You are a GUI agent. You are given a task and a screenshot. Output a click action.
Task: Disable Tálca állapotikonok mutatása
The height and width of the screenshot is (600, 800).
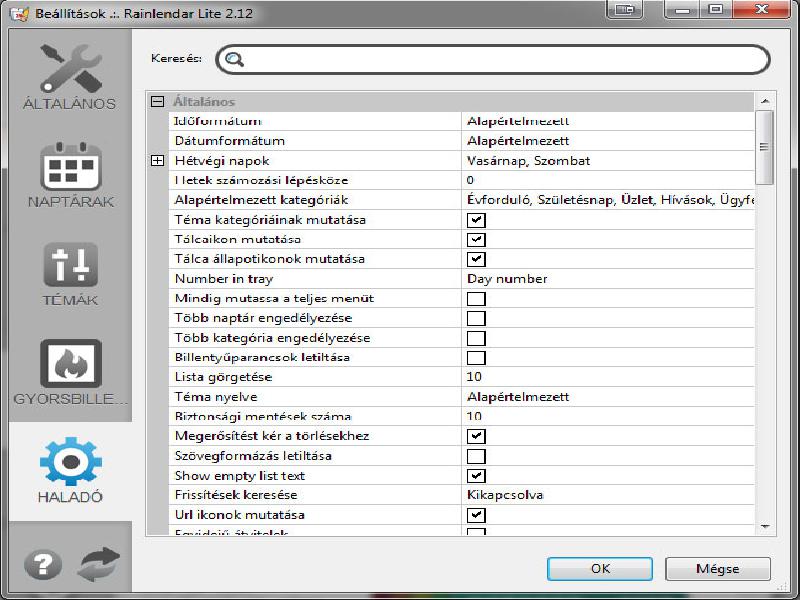point(476,259)
